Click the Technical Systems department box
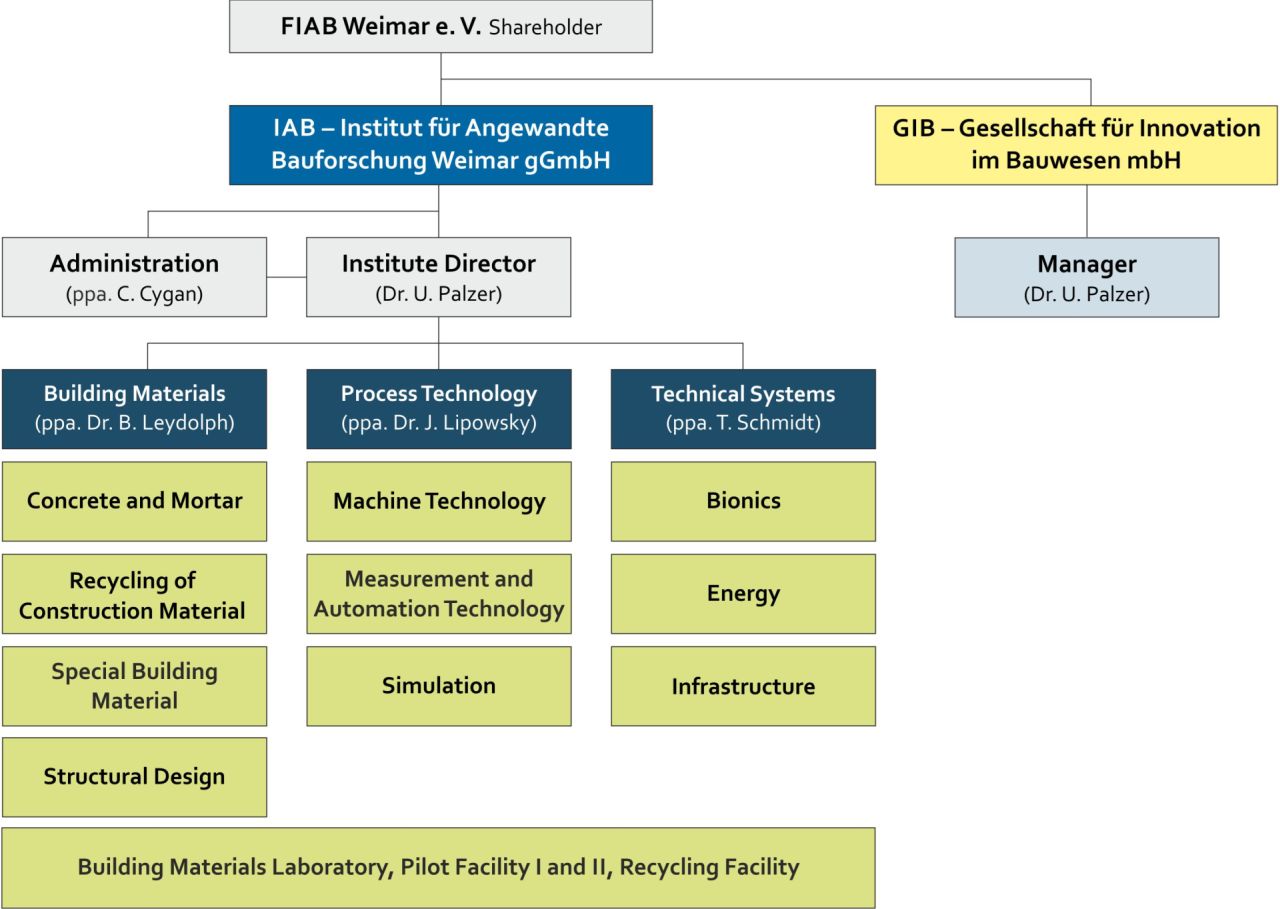Image resolution: width=1280 pixels, height=909 pixels. pyautogui.click(x=743, y=408)
